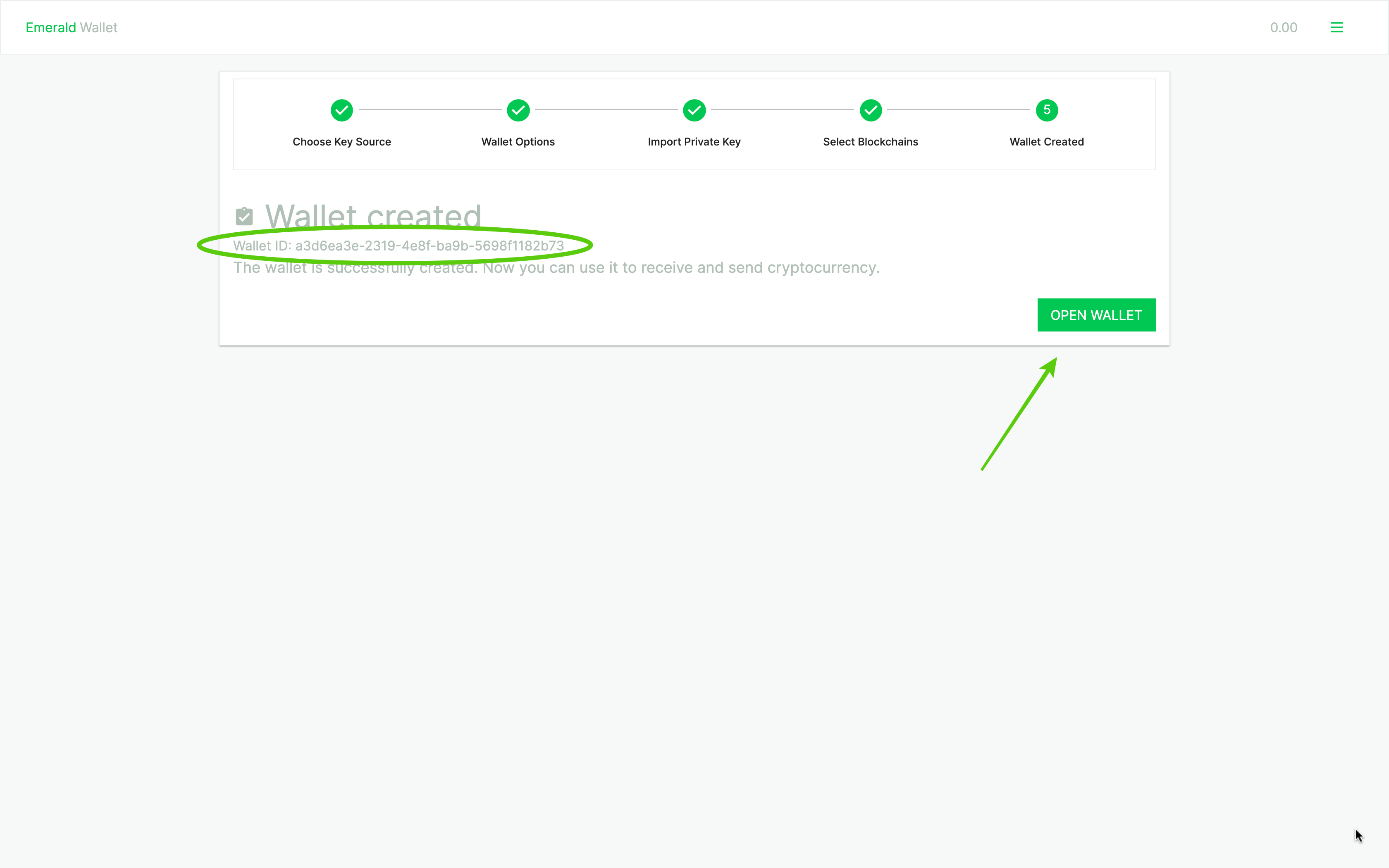This screenshot has height=868, width=1389.
Task: Click the Import Private Key step icon
Action: click(694, 110)
